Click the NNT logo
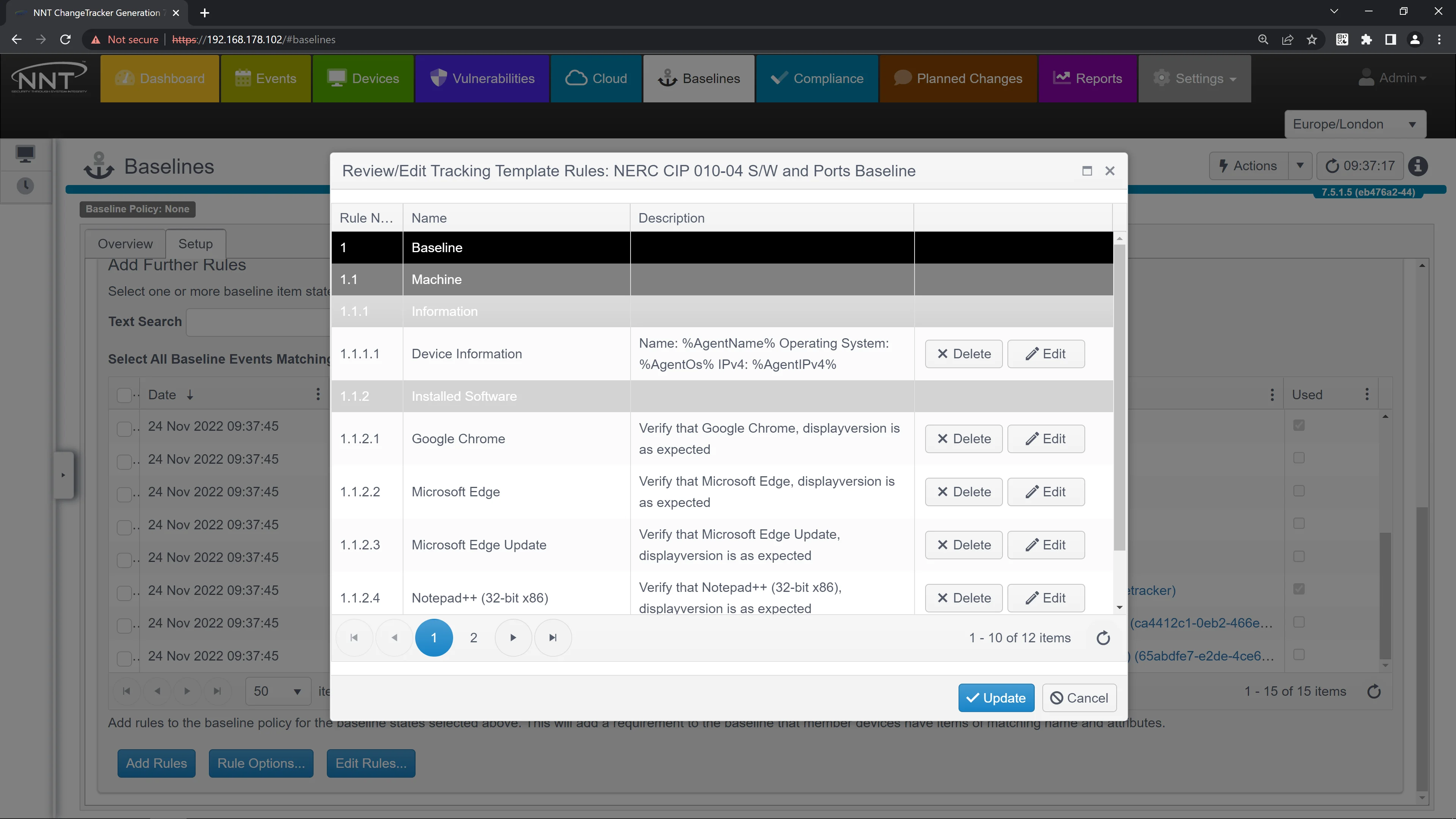Viewport: 1456px width, 819px height. [x=49, y=77]
